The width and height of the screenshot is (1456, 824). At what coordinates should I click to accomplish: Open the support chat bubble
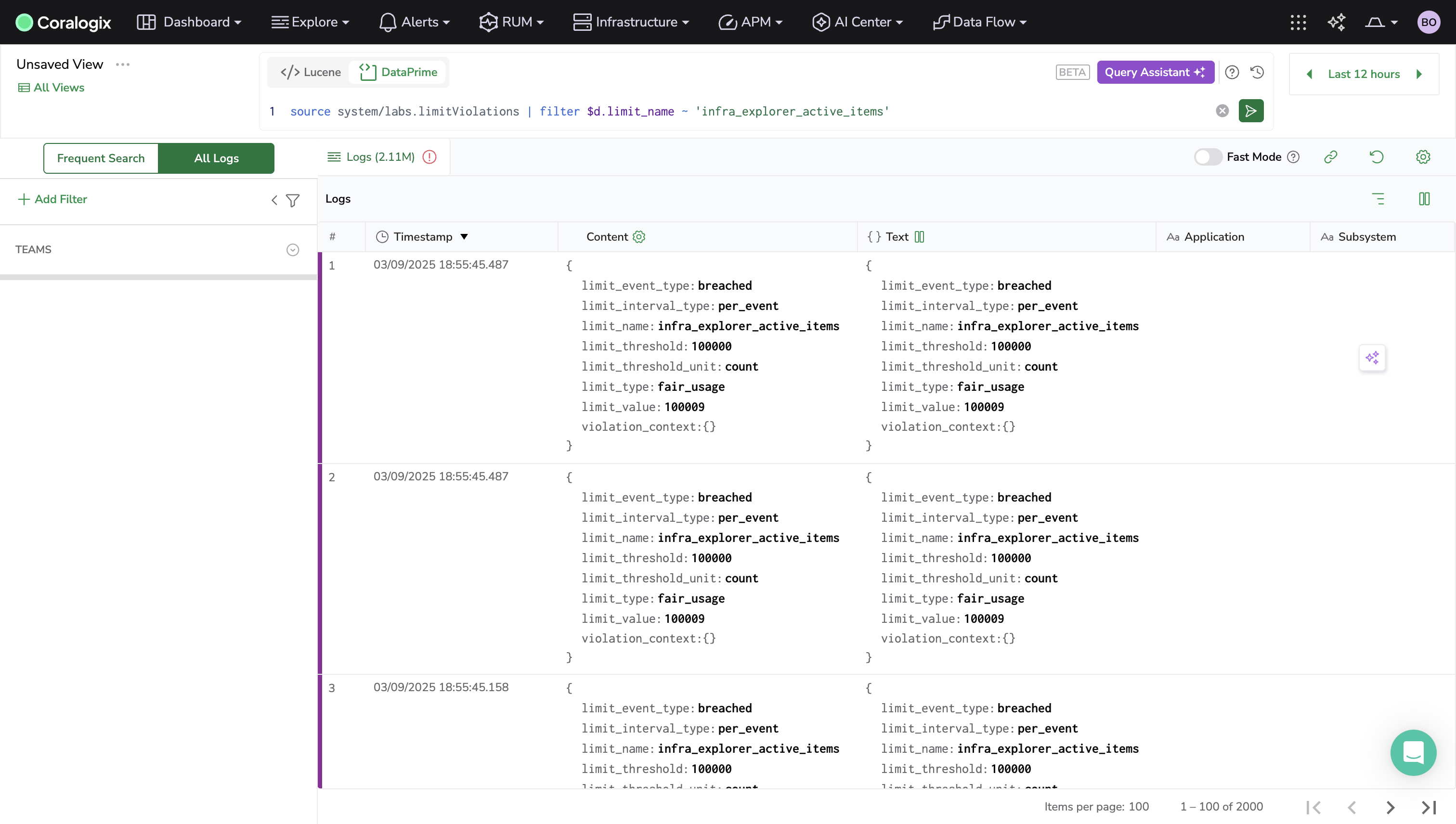coord(1413,752)
